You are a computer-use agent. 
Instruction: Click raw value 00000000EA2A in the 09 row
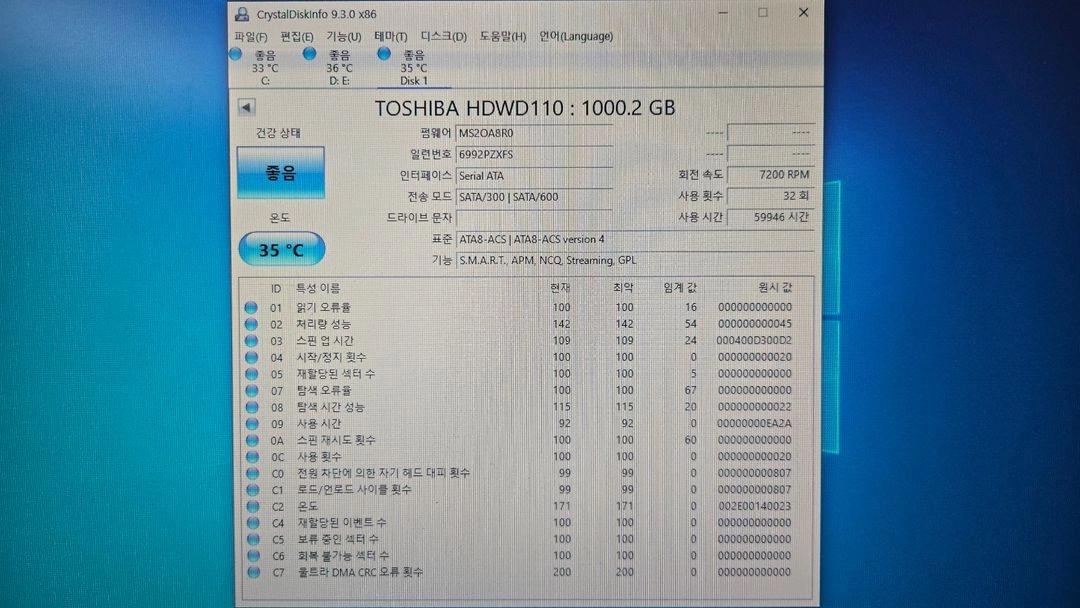tap(754, 423)
